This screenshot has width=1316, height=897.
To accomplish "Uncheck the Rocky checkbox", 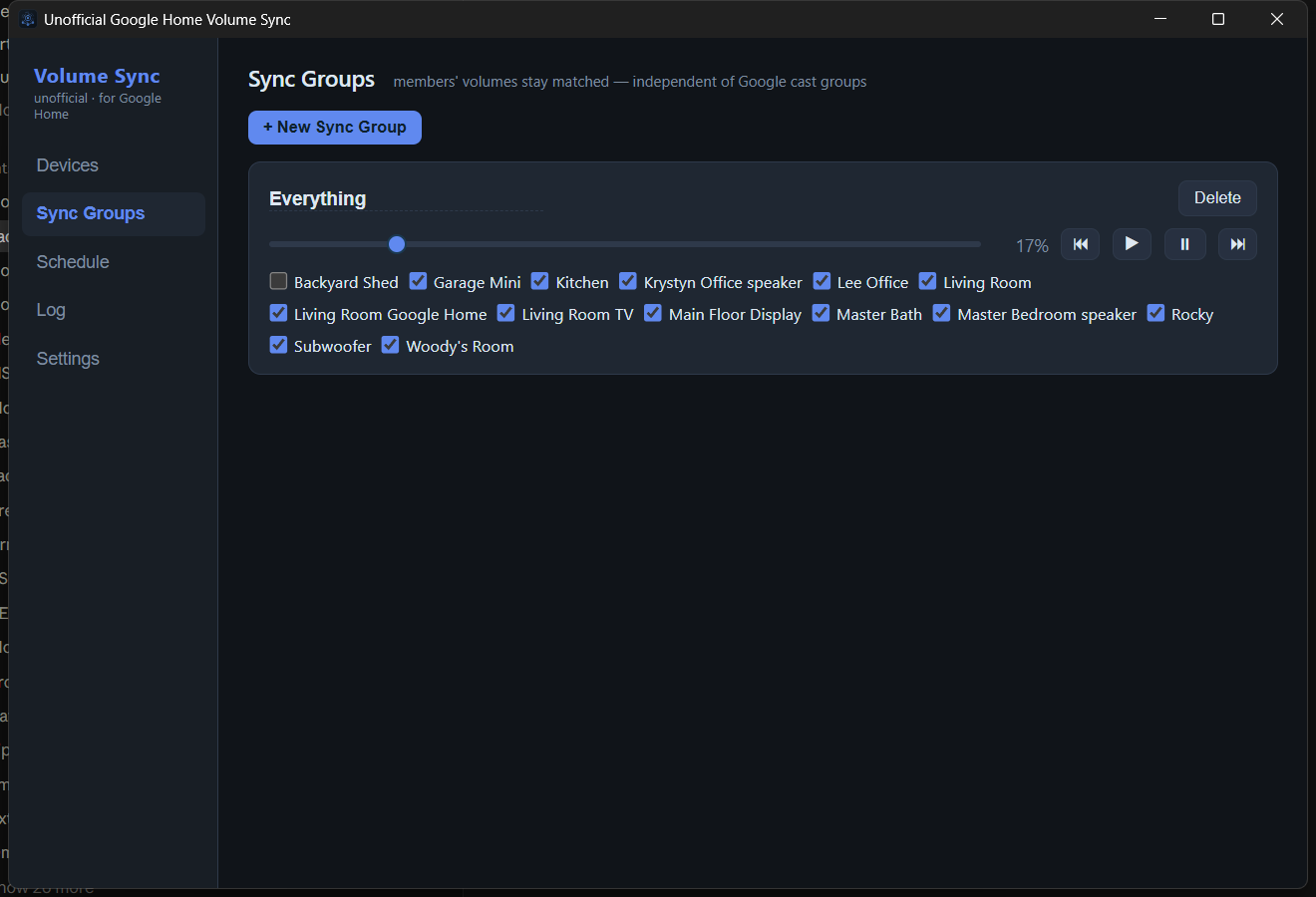I will click(x=1155, y=313).
